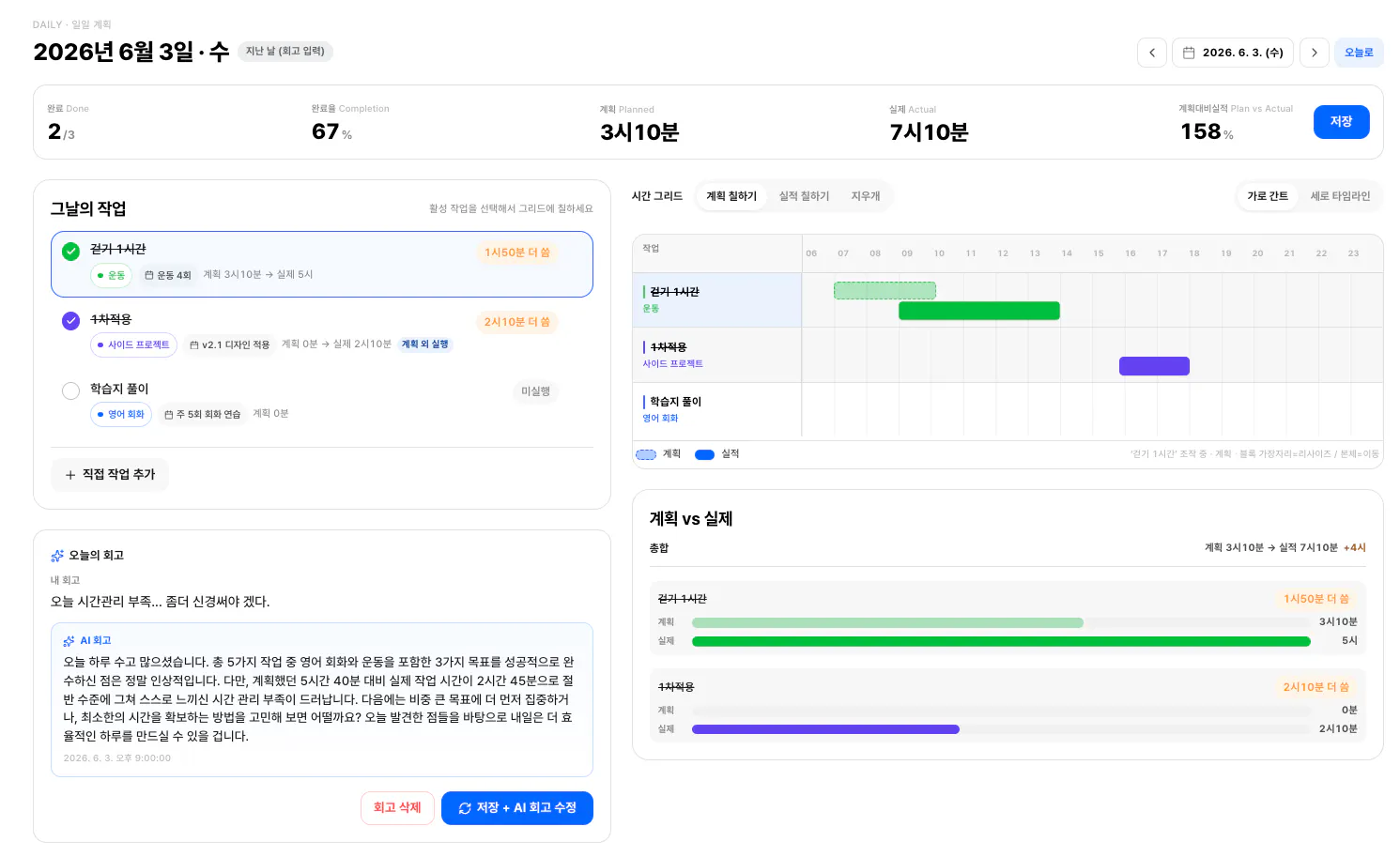Screen dimensions: 1400x857
Task: Click the v2.1 디자인 적용 goal chip
Action: [229, 344]
